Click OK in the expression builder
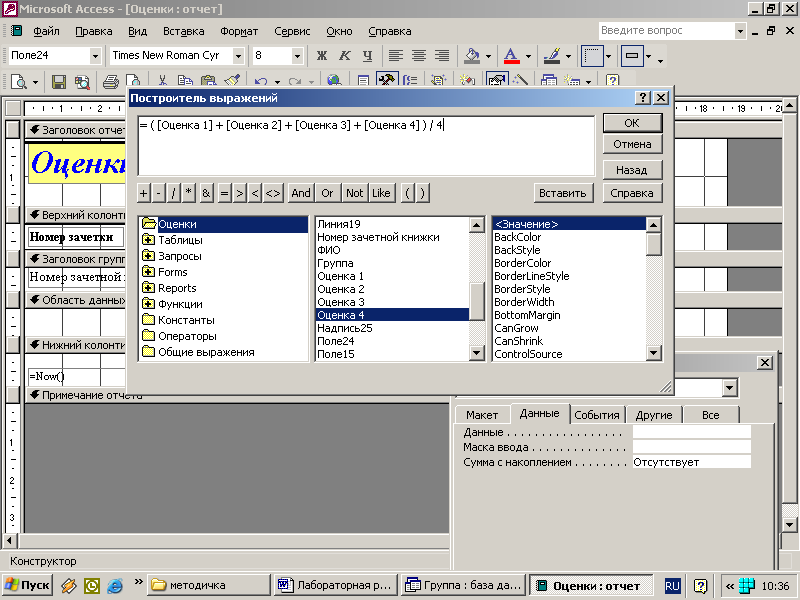The image size is (800, 600). [x=632, y=123]
